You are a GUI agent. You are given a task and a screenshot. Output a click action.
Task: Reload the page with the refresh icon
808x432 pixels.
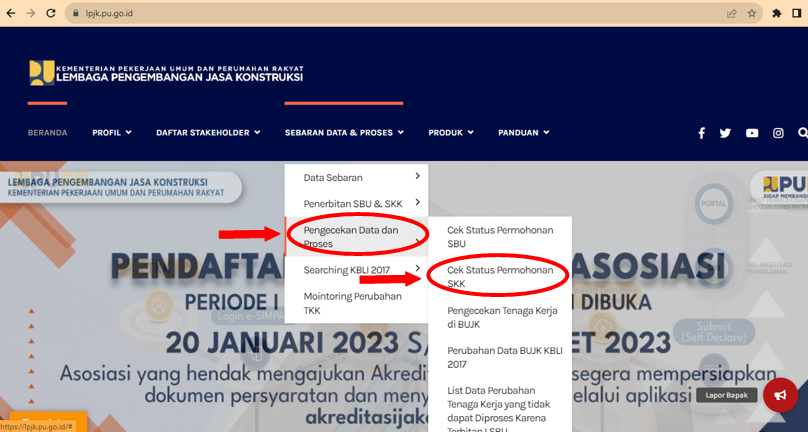pos(51,13)
